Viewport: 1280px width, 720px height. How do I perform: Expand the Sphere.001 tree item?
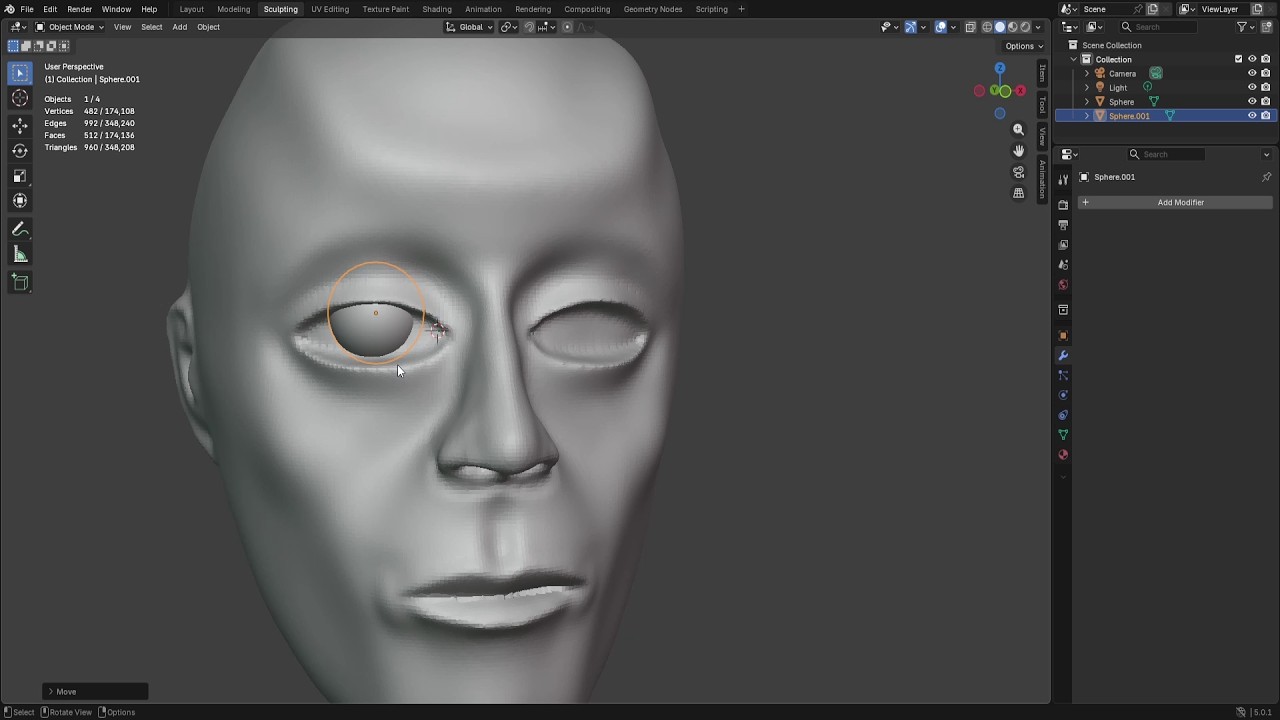coord(1087,116)
